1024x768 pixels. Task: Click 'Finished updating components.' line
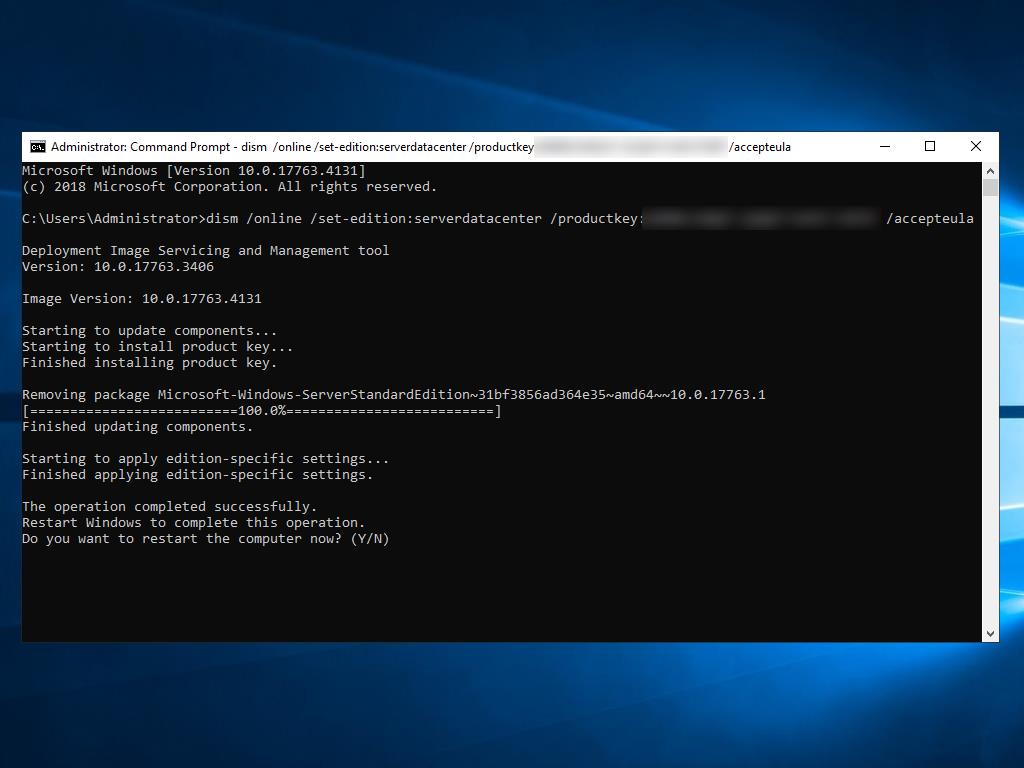(x=138, y=426)
